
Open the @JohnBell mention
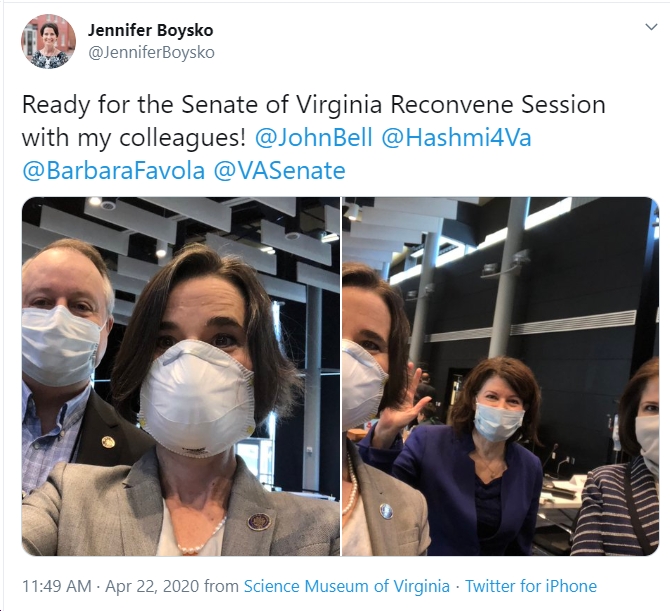[x=314, y=138]
